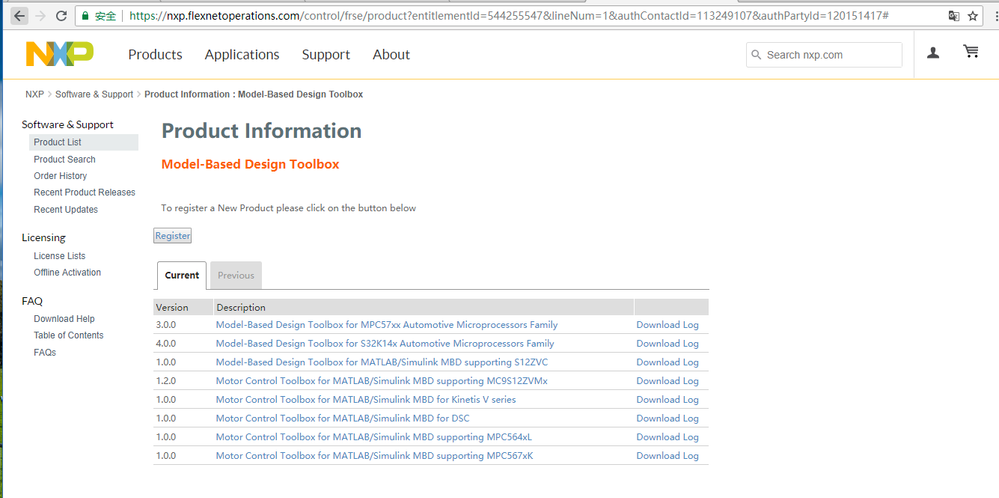
Task: Switch to the Current tab
Action: coord(182,275)
